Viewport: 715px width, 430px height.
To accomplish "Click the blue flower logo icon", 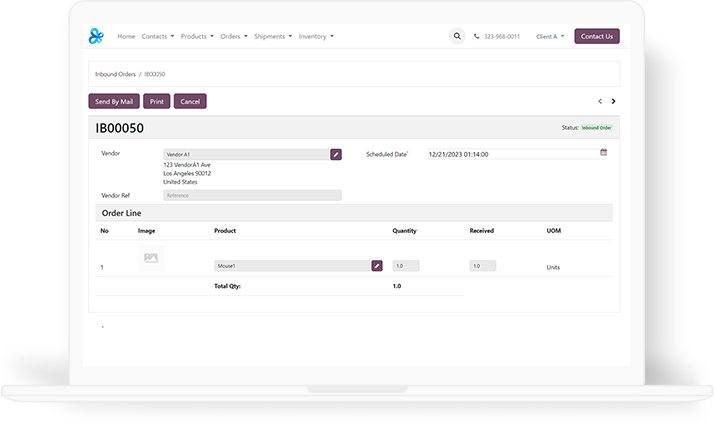I will pos(96,36).
